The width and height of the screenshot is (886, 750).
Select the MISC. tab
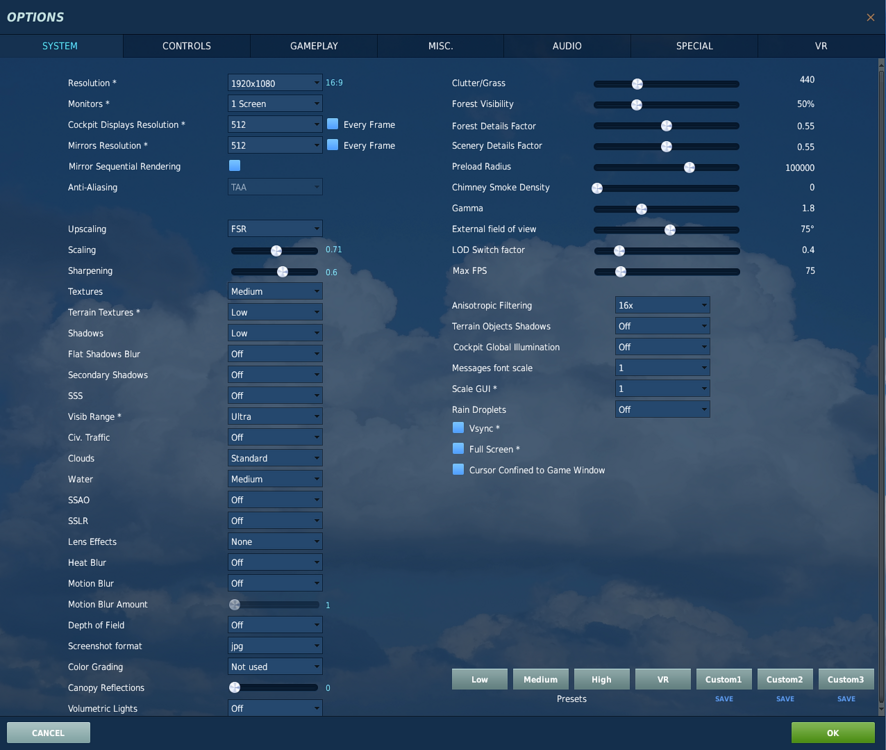coord(440,46)
